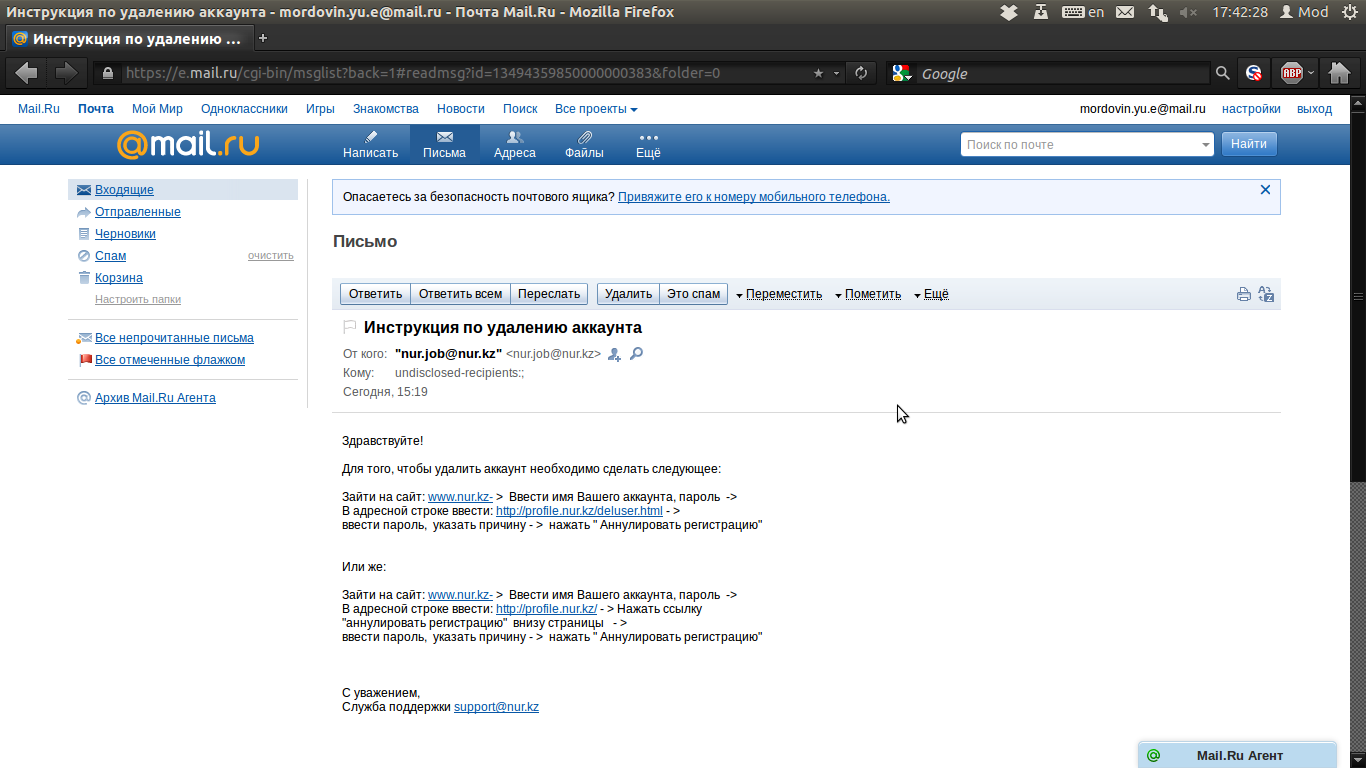Show Все отмеченные флажком letters
Screen dimensions: 1366x768
click(170, 360)
